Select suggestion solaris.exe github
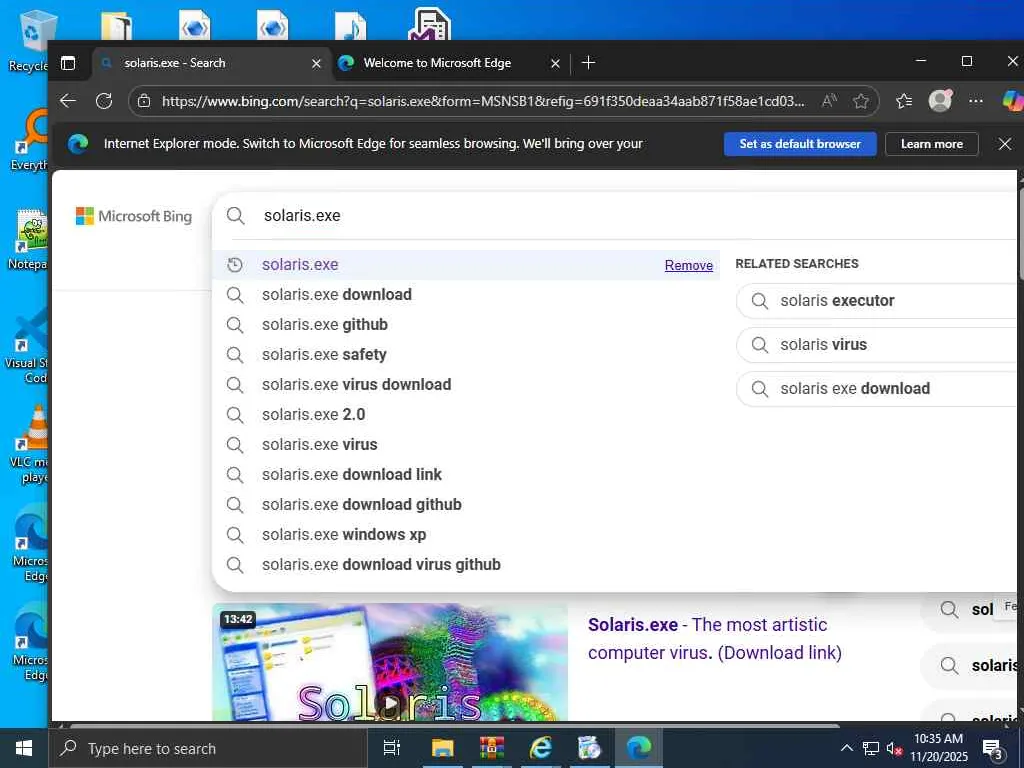Screen dimensions: 1024x768 pos(466,325)
